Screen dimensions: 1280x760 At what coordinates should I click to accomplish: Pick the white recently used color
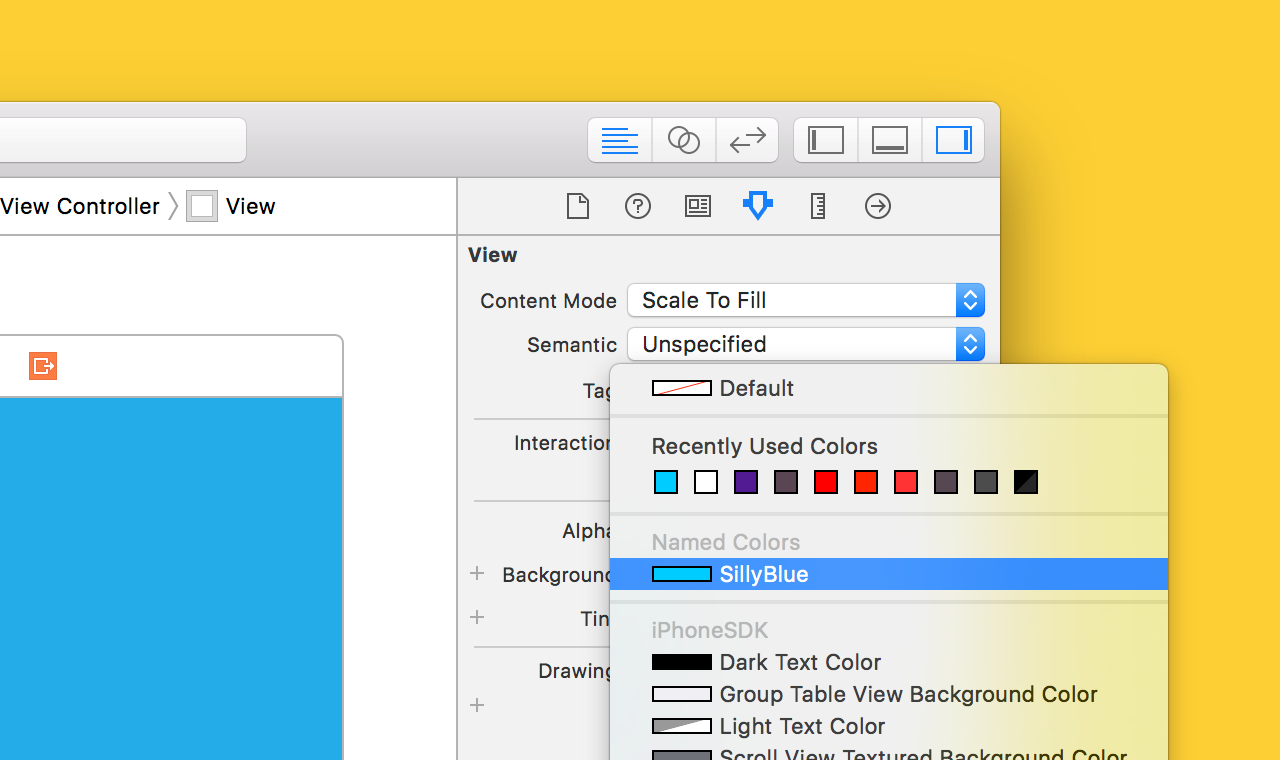pyautogui.click(x=706, y=482)
